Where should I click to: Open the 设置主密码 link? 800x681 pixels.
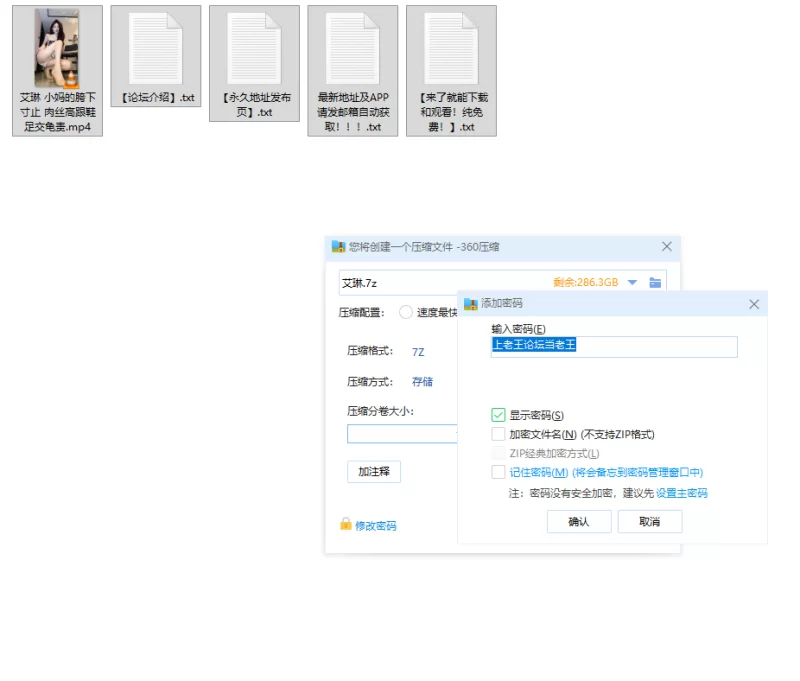[681, 493]
